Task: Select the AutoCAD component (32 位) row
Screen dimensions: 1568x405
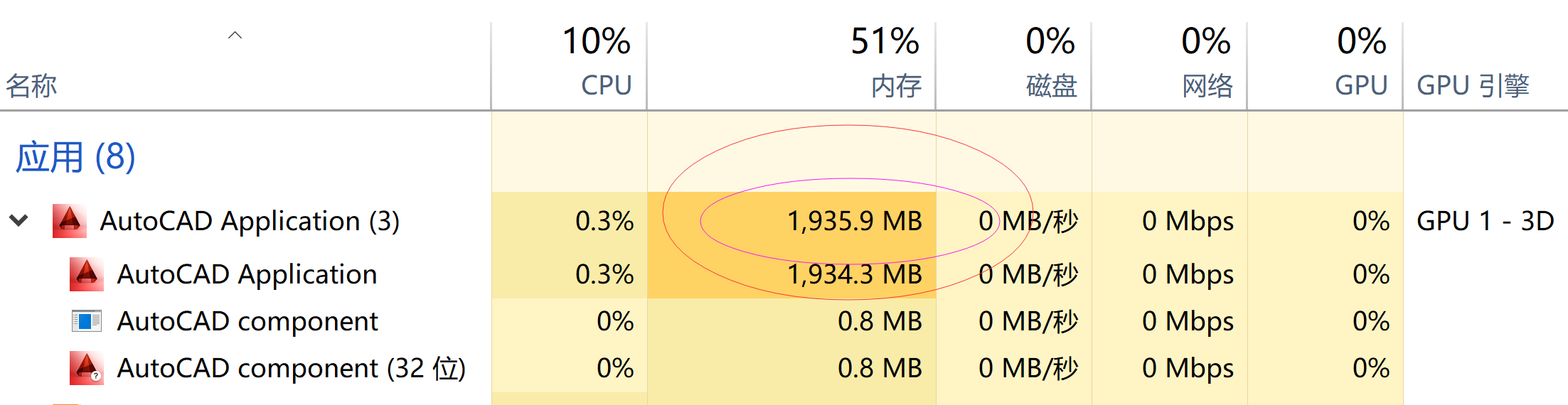Action: click(784, 368)
